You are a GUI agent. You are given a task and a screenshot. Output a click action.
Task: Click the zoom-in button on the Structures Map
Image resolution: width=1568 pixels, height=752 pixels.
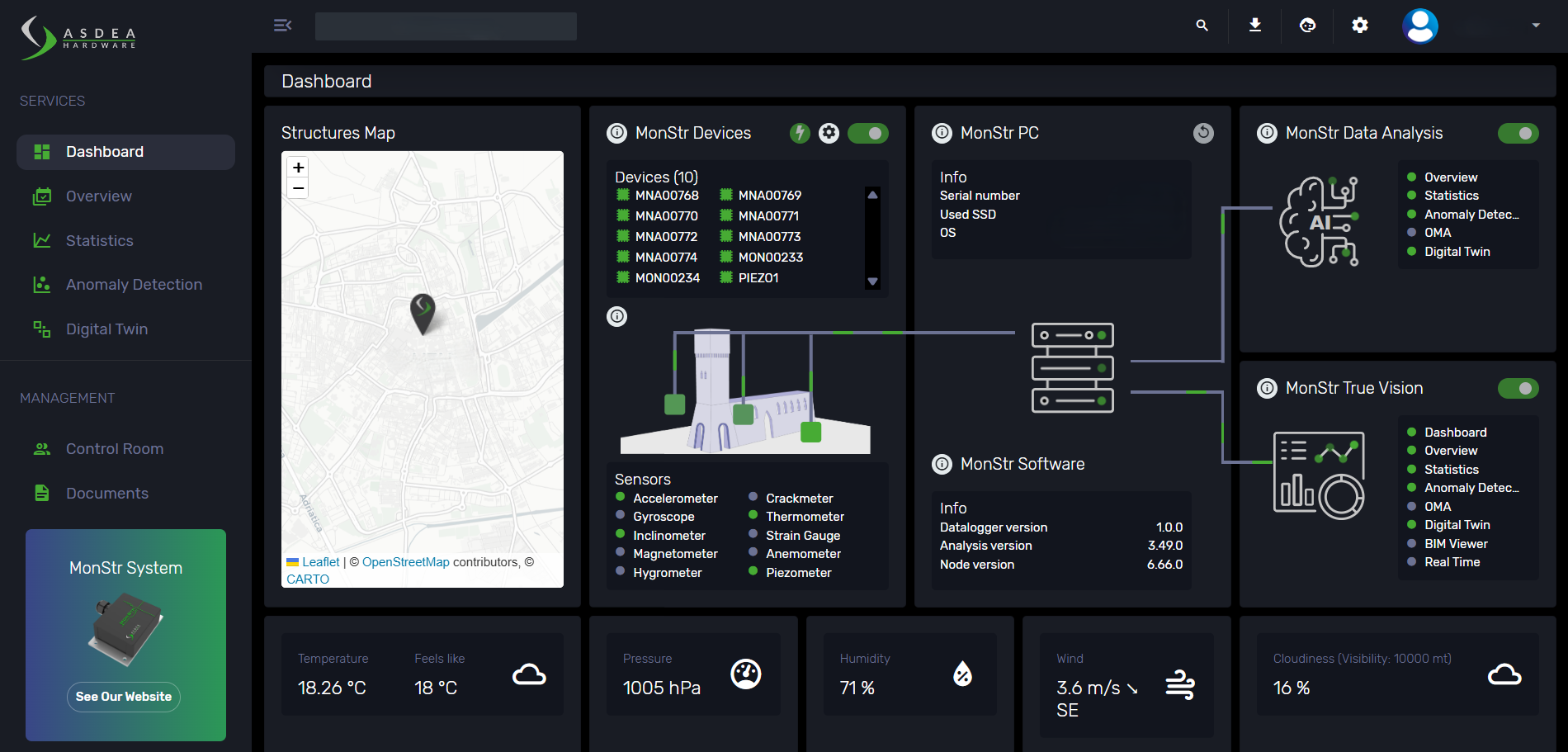click(x=298, y=168)
